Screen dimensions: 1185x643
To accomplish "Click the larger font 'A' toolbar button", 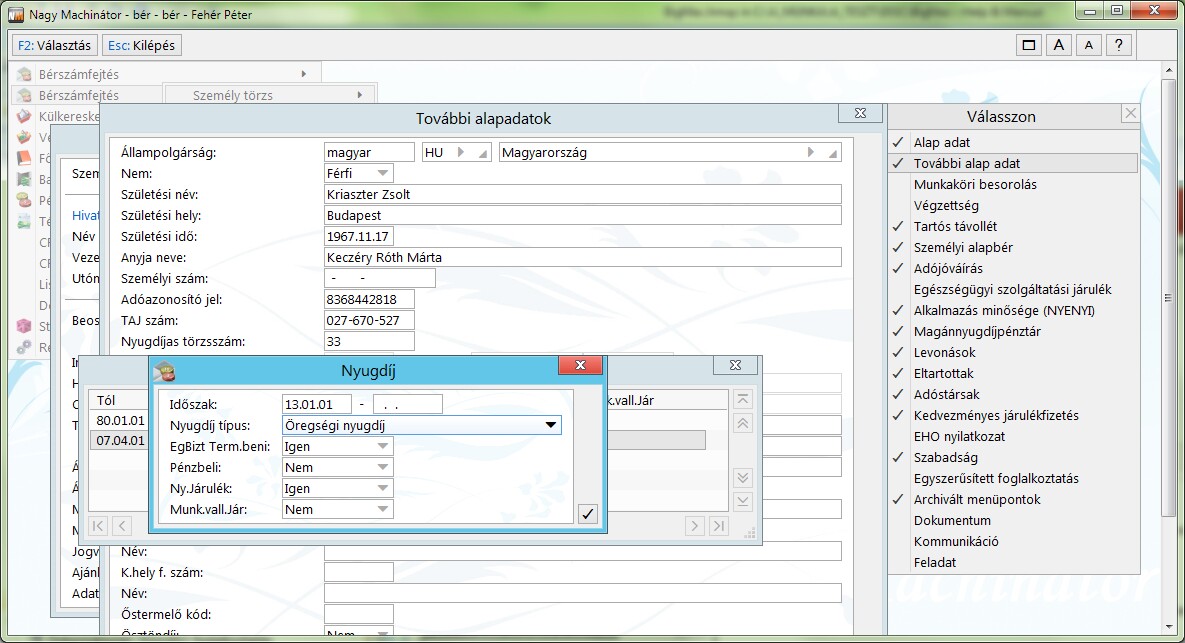I will (x=1058, y=45).
